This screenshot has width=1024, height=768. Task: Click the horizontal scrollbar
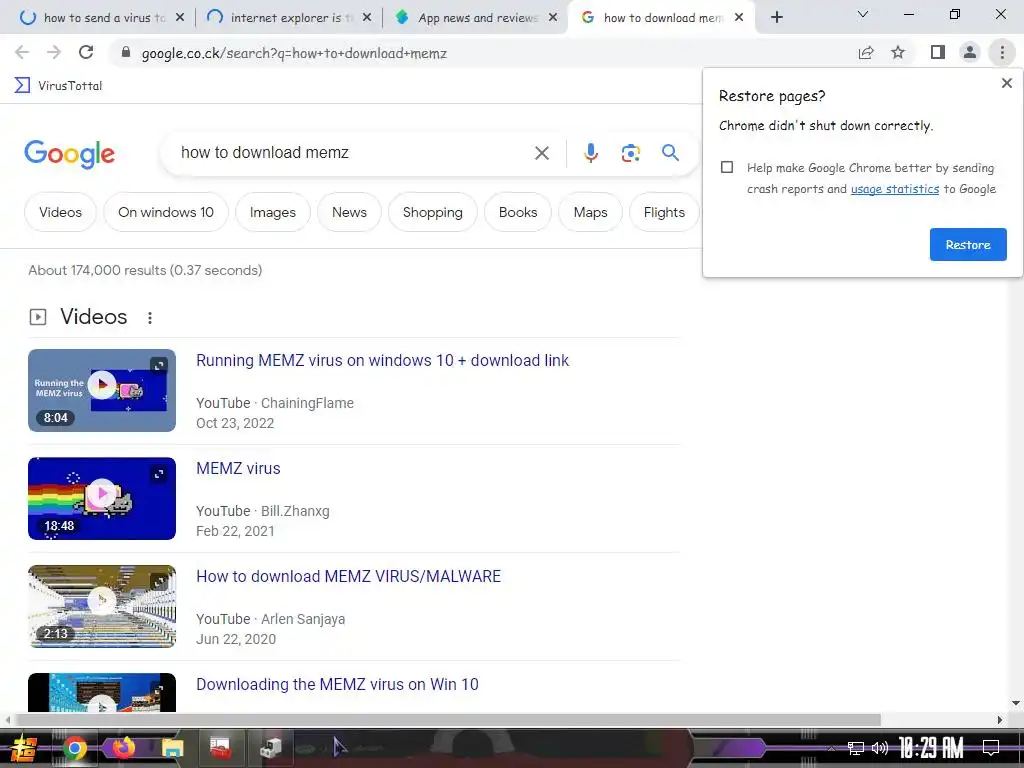pos(448,720)
